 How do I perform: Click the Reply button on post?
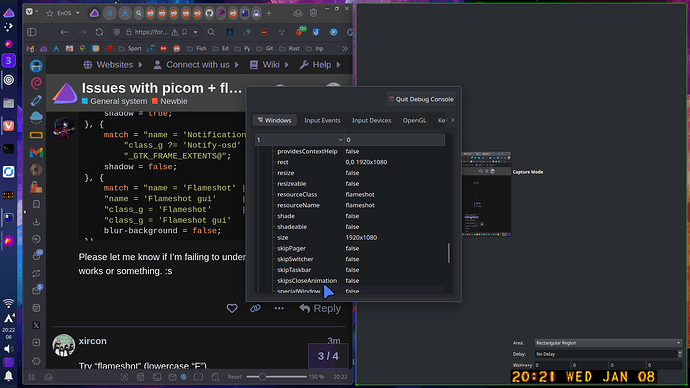[320, 308]
